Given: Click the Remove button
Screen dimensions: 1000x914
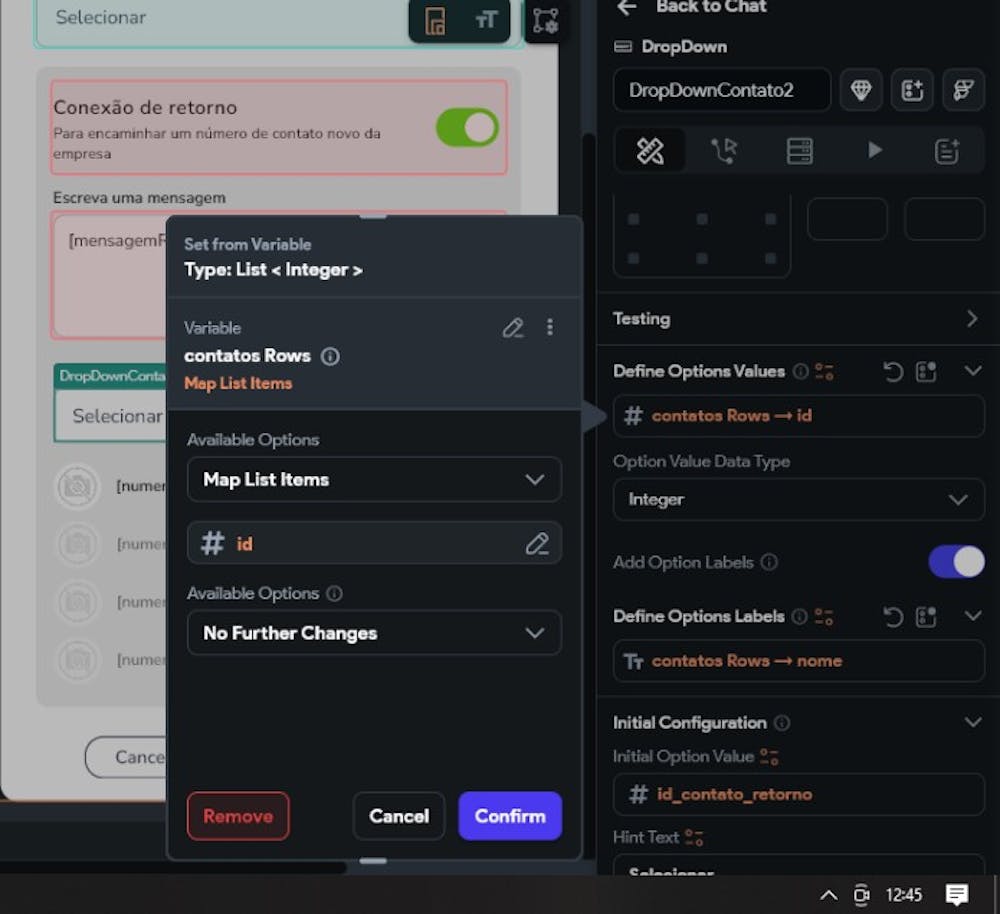Looking at the screenshot, I should coord(238,816).
